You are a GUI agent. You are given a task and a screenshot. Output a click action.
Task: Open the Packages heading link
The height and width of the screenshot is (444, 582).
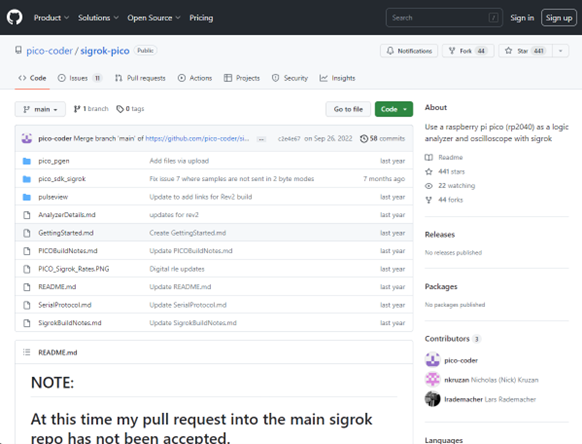(x=441, y=287)
